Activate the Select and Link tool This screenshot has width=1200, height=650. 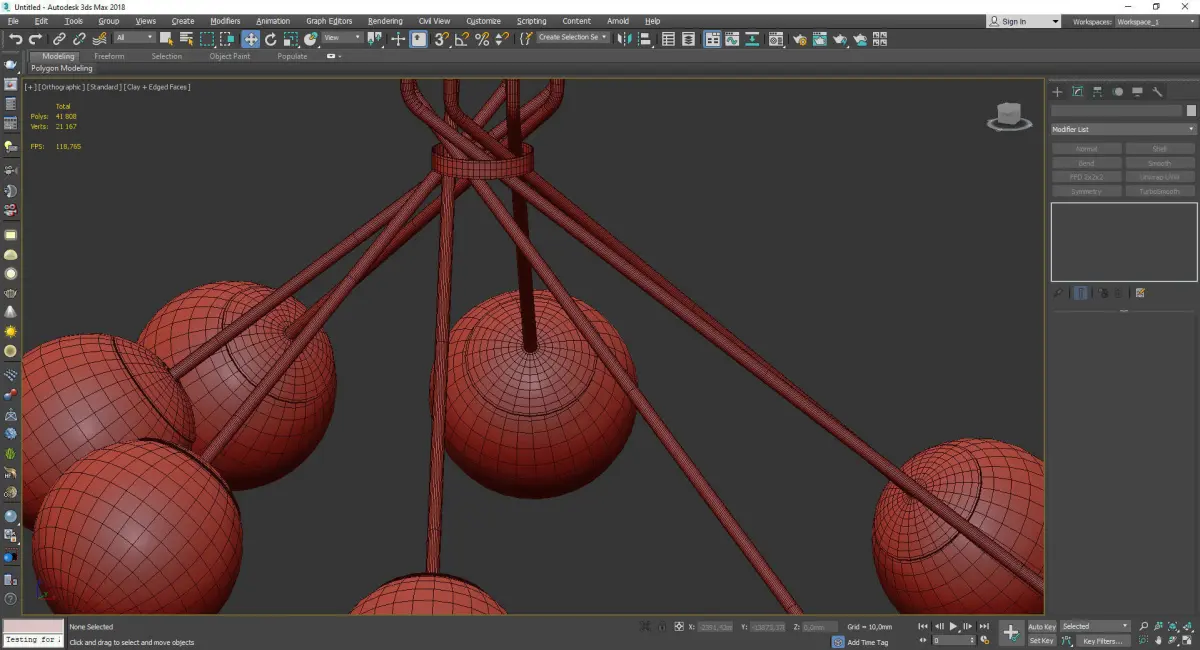coord(59,39)
